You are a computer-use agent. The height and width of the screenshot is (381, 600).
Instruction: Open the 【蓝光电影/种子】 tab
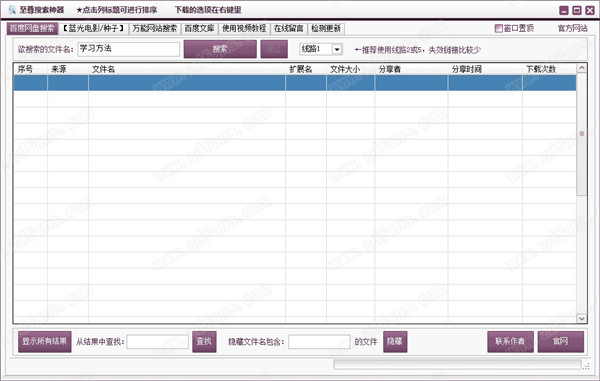93,28
